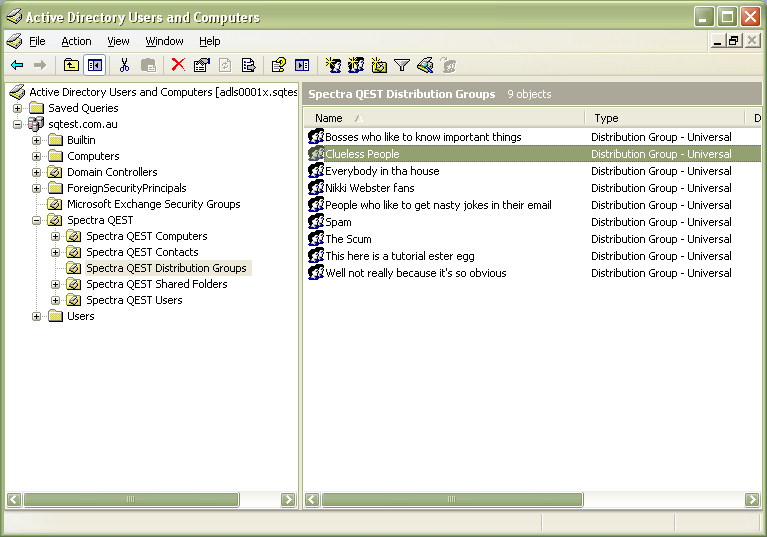Viewport: 767px width, 537px height.
Task: Click right arrow of left pane scrollbar
Action: (288, 499)
